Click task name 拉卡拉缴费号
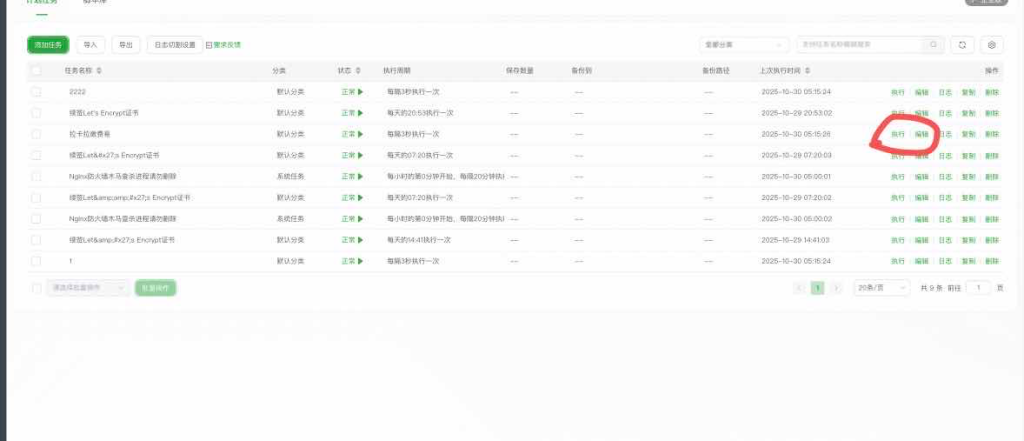 click(89, 135)
